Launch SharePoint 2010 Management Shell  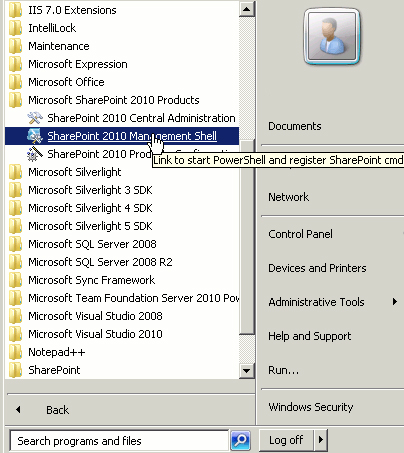(x=132, y=136)
